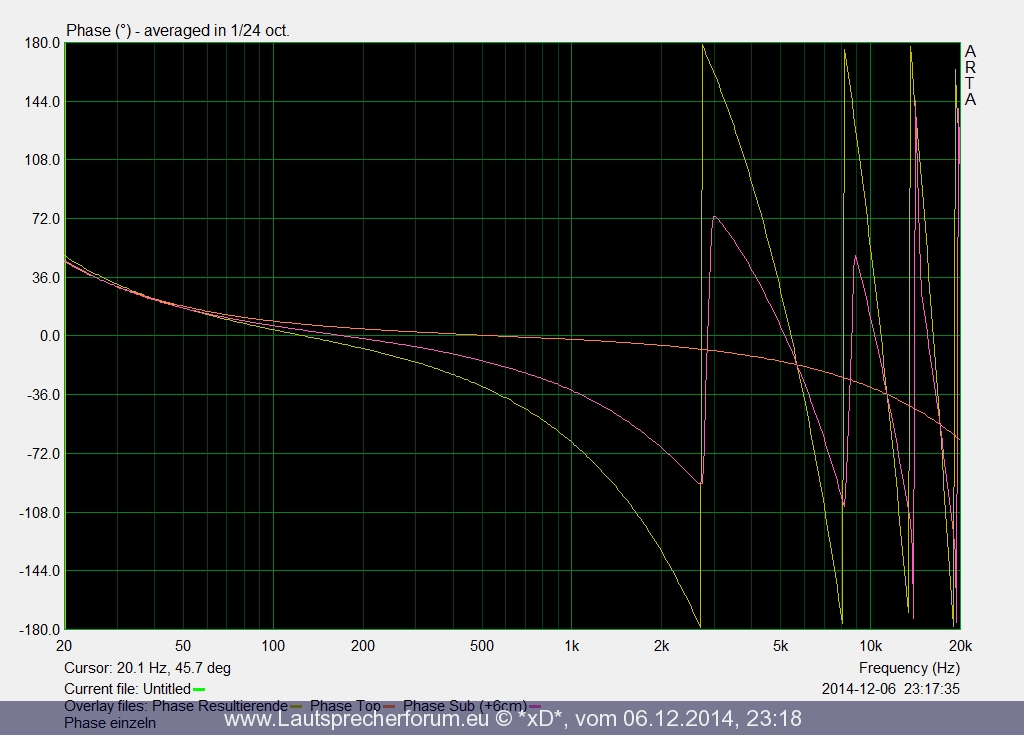Click the 0.0 degree Y-axis label
This screenshot has height=735, width=1024.
tap(43, 336)
